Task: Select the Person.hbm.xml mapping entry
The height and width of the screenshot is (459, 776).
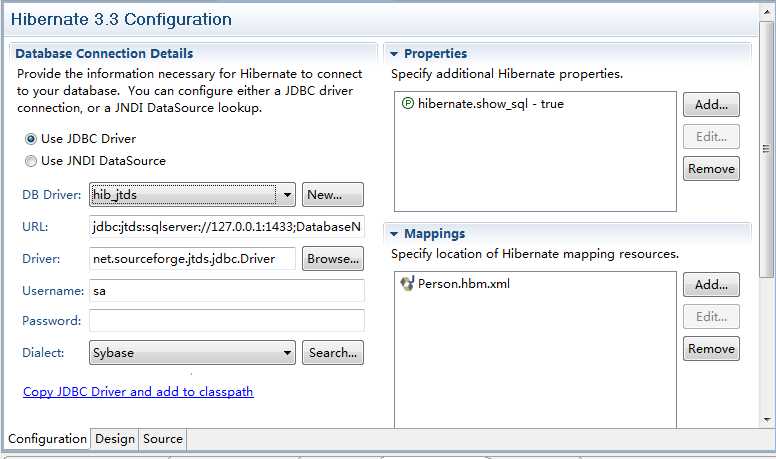Action: point(455,284)
